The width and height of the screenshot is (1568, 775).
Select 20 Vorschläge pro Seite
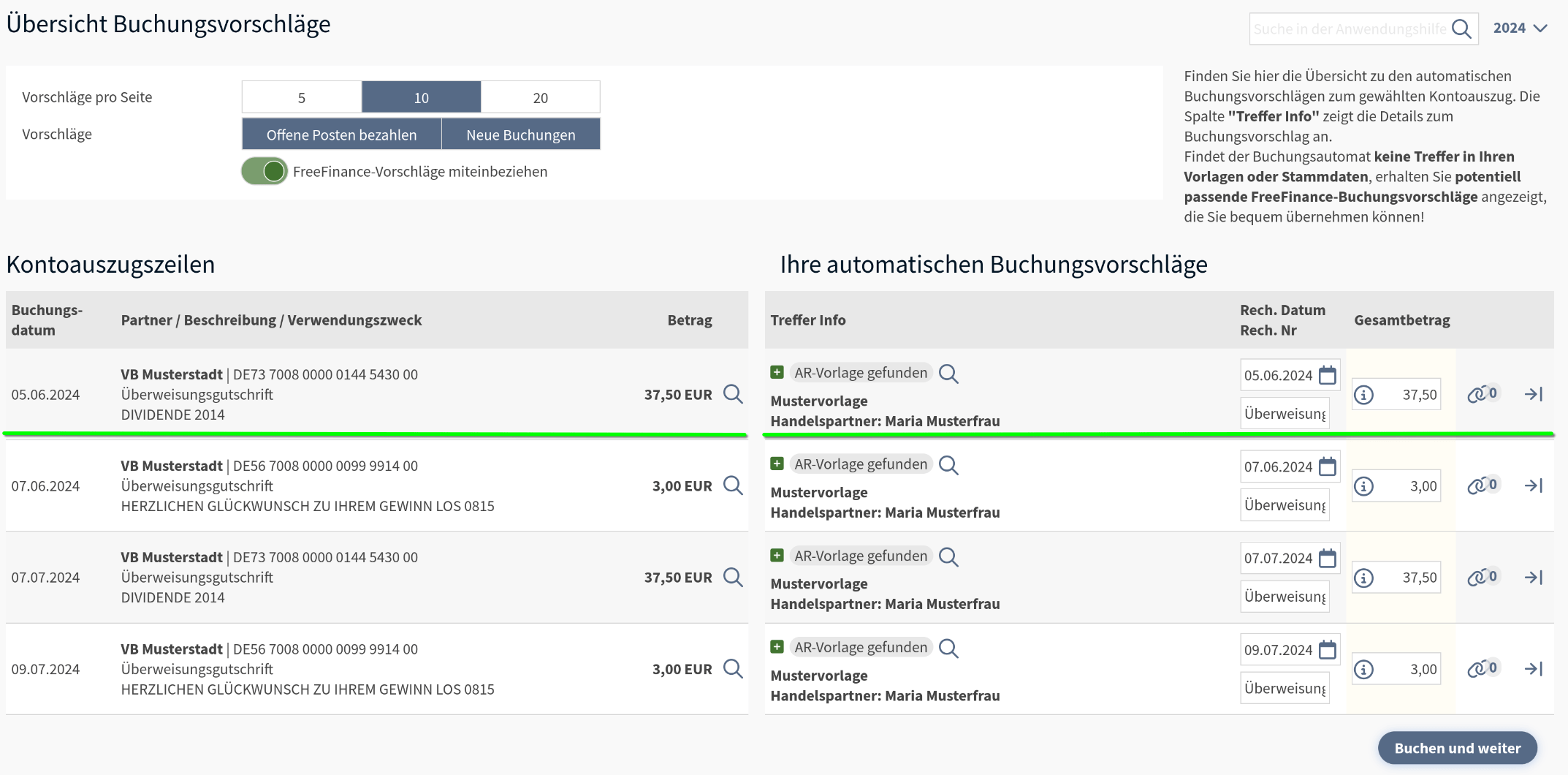pyautogui.click(x=540, y=97)
